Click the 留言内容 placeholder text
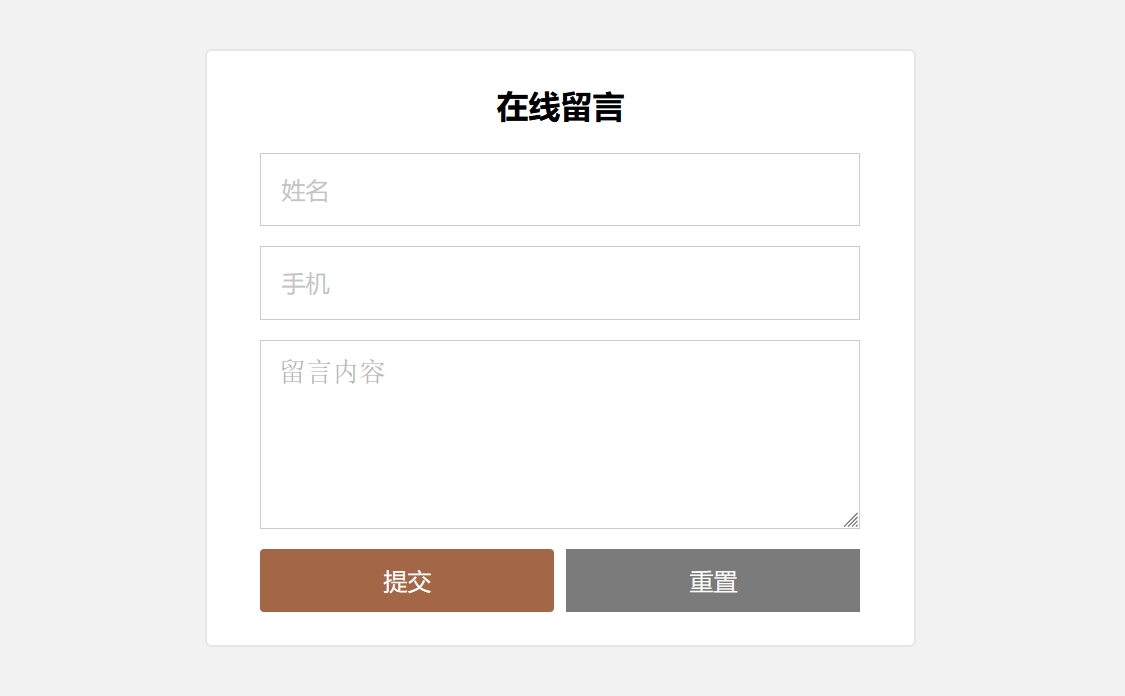Viewport: 1125px width, 696px height. pyautogui.click(x=332, y=373)
